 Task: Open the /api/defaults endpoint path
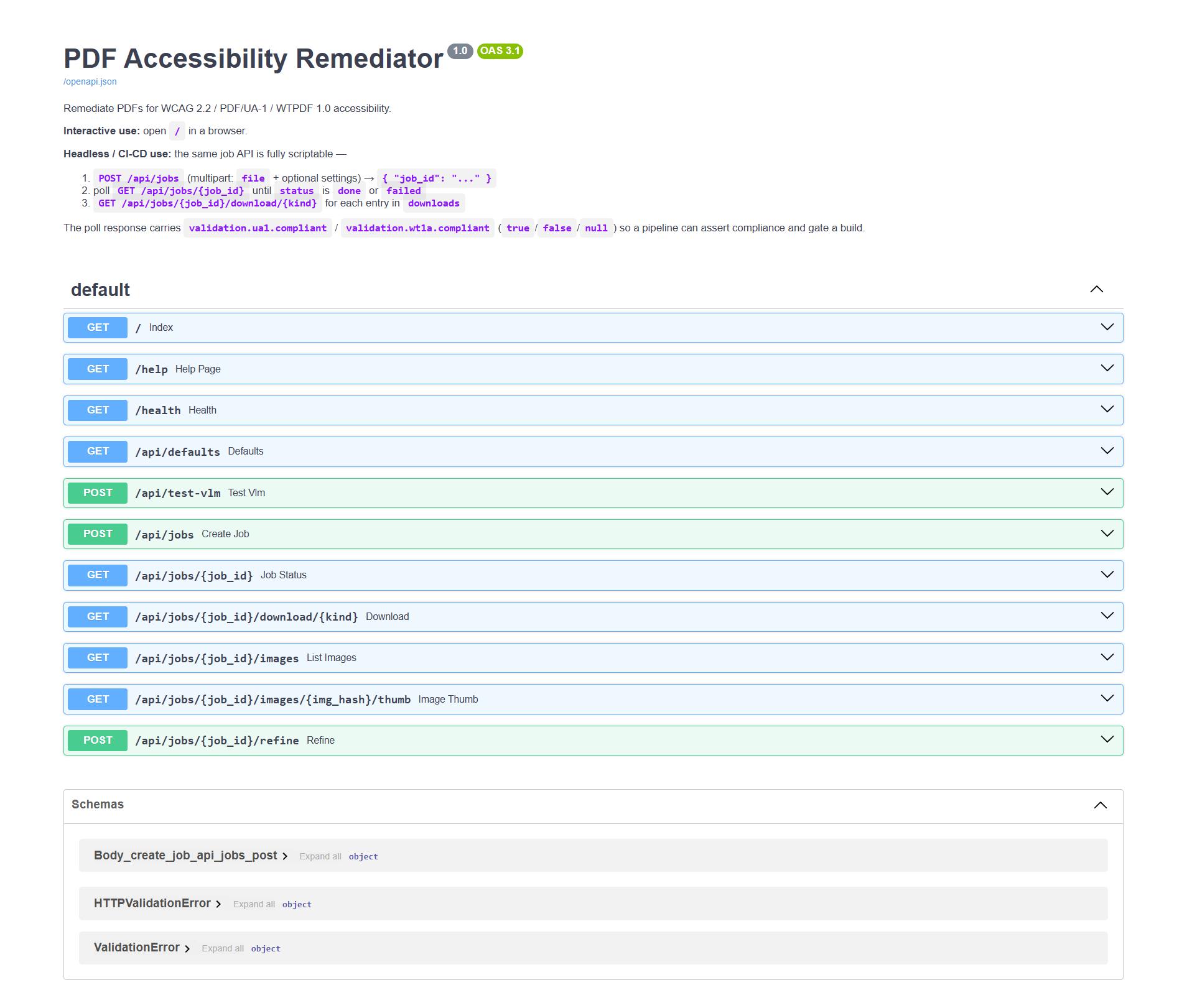177,452
